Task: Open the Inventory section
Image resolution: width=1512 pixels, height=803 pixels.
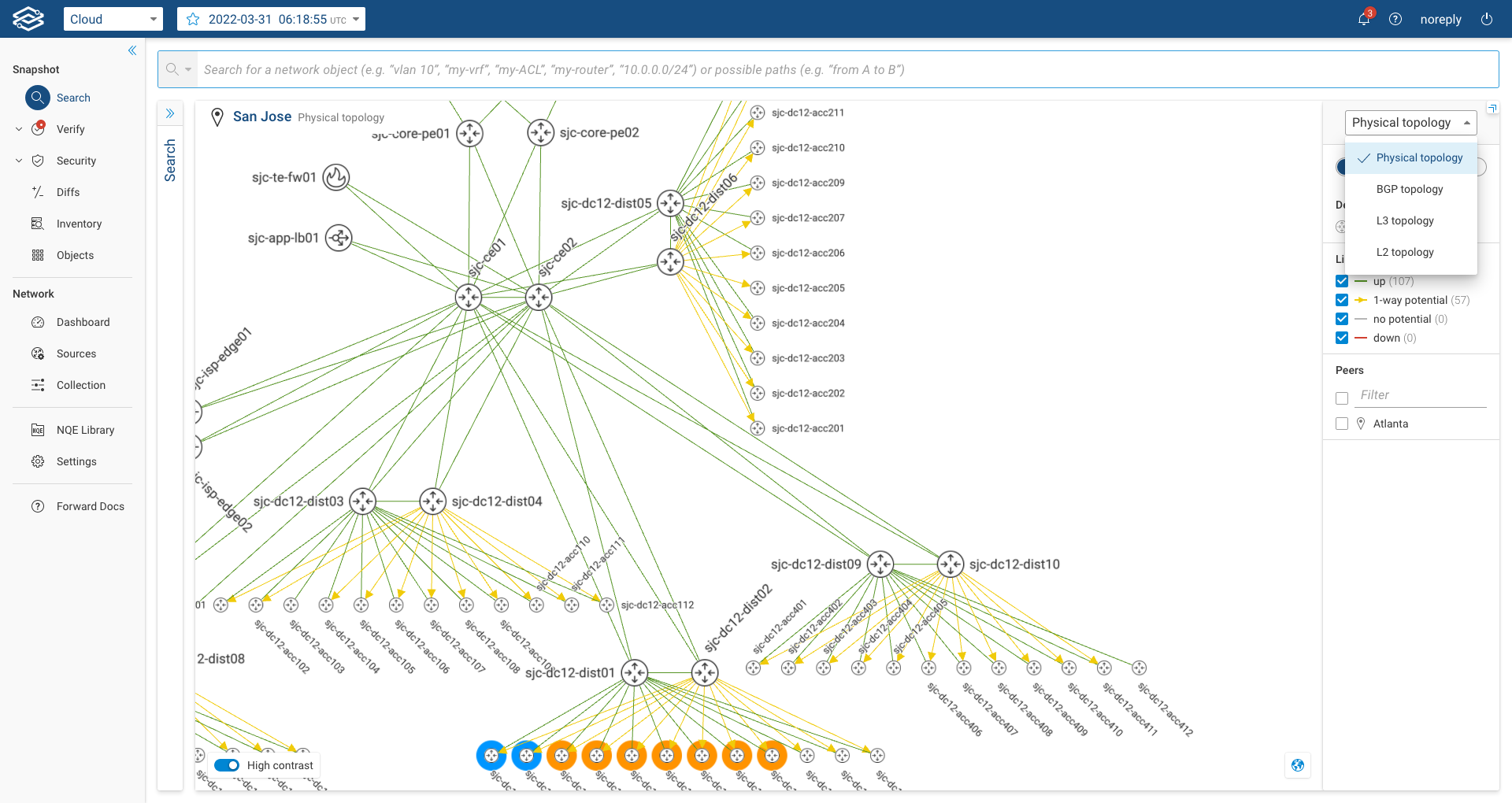Action: [x=79, y=224]
